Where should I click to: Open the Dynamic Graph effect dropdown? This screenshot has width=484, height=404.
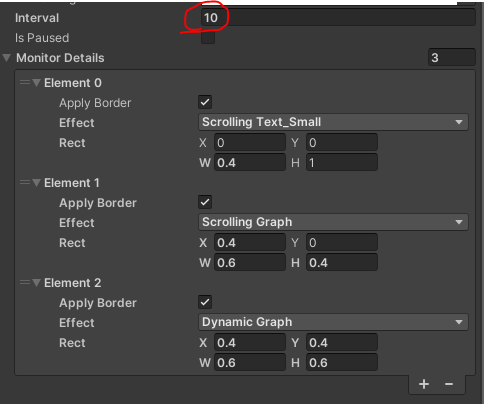[x=333, y=322]
